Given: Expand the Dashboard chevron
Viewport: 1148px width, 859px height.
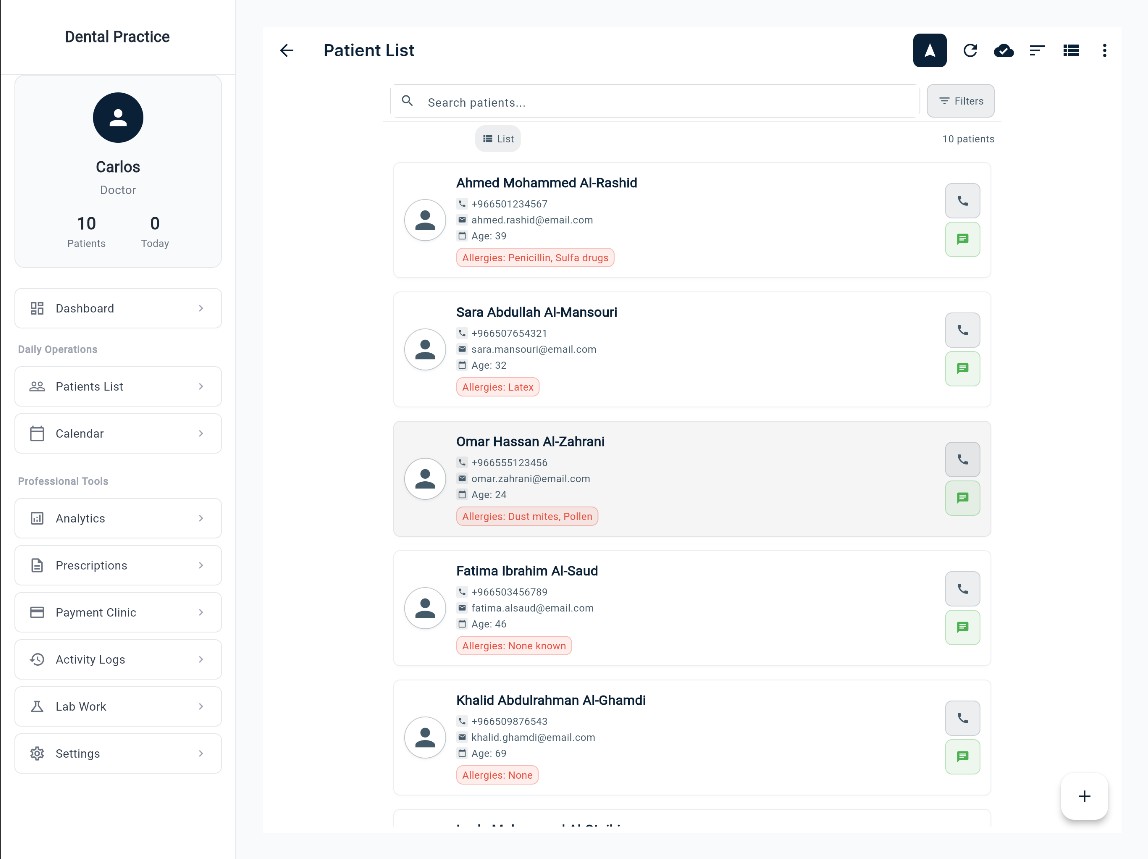Looking at the screenshot, I should [x=201, y=308].
